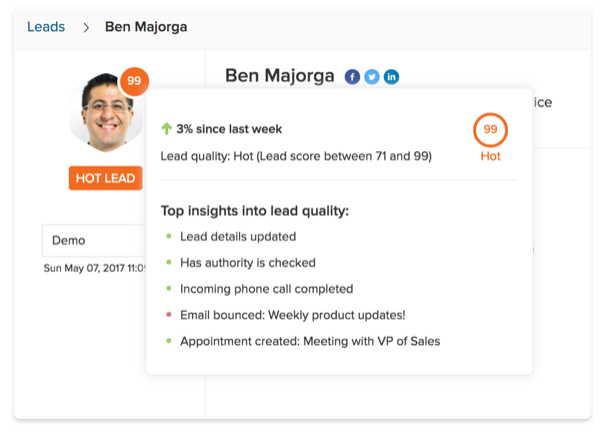
Task: Select the Has authority is checked insight
Action: (248, 263)
